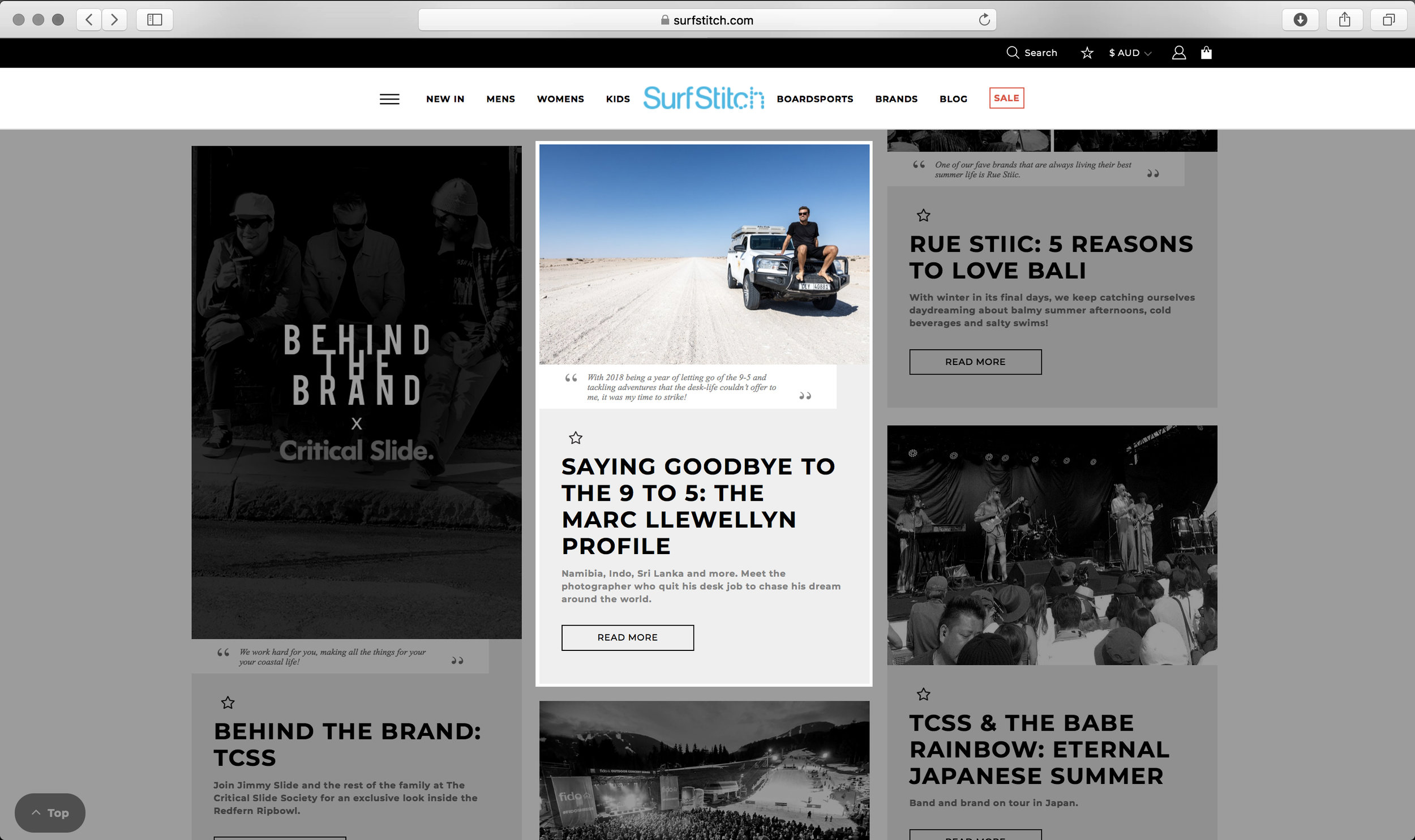Read more on Marc Llewellyn profile
Screen dimensions: 1415x840
pyautogui.click(x=627, y=637)
